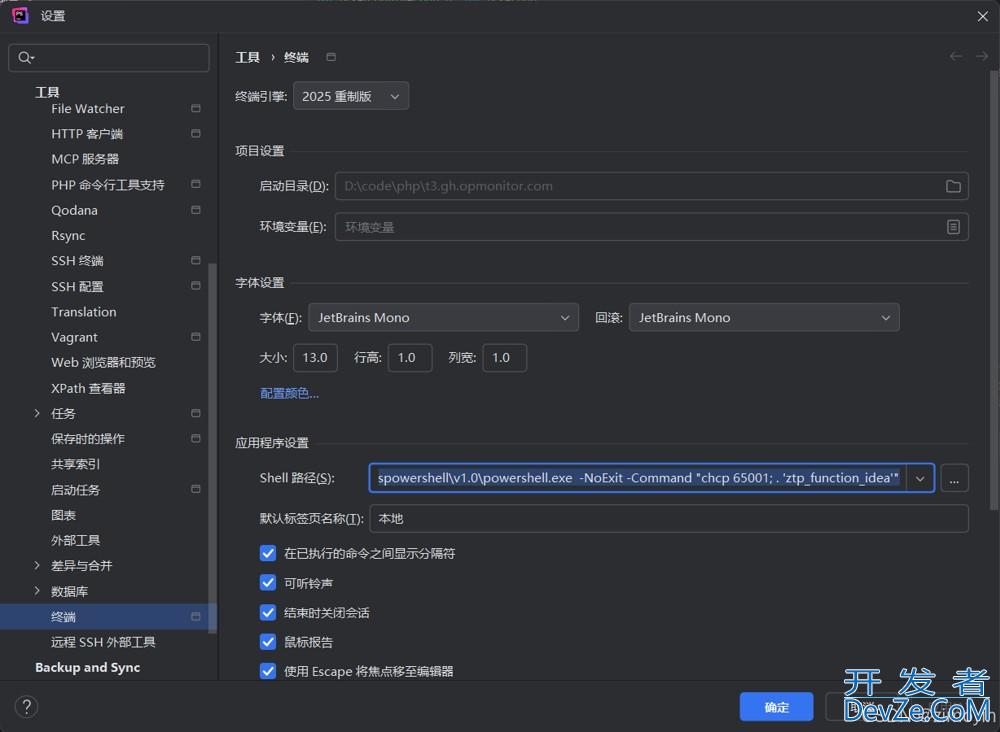Screen dimensions: 1000x732
Task: Open 共享索引 settings page
Action: (75, 464)
